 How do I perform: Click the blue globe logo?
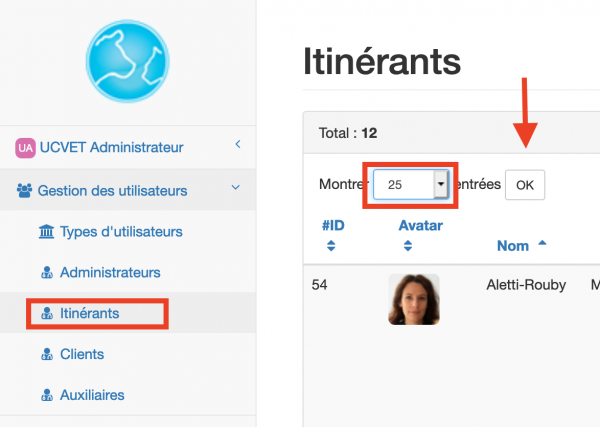pyautogui.click(x=129, y=63)
